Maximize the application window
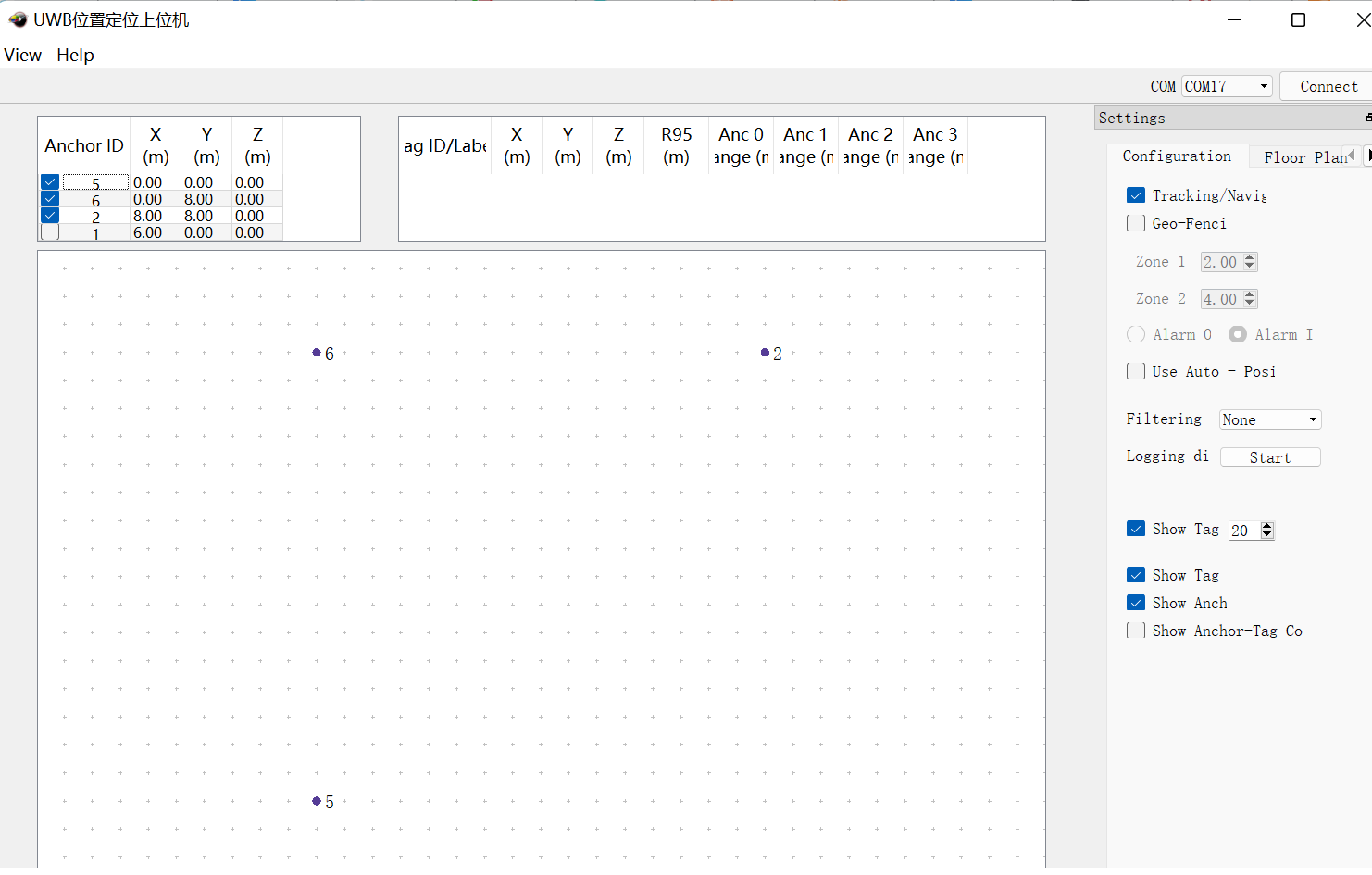Screen dimensions: 1372x875 click(x=1298, y=20)
